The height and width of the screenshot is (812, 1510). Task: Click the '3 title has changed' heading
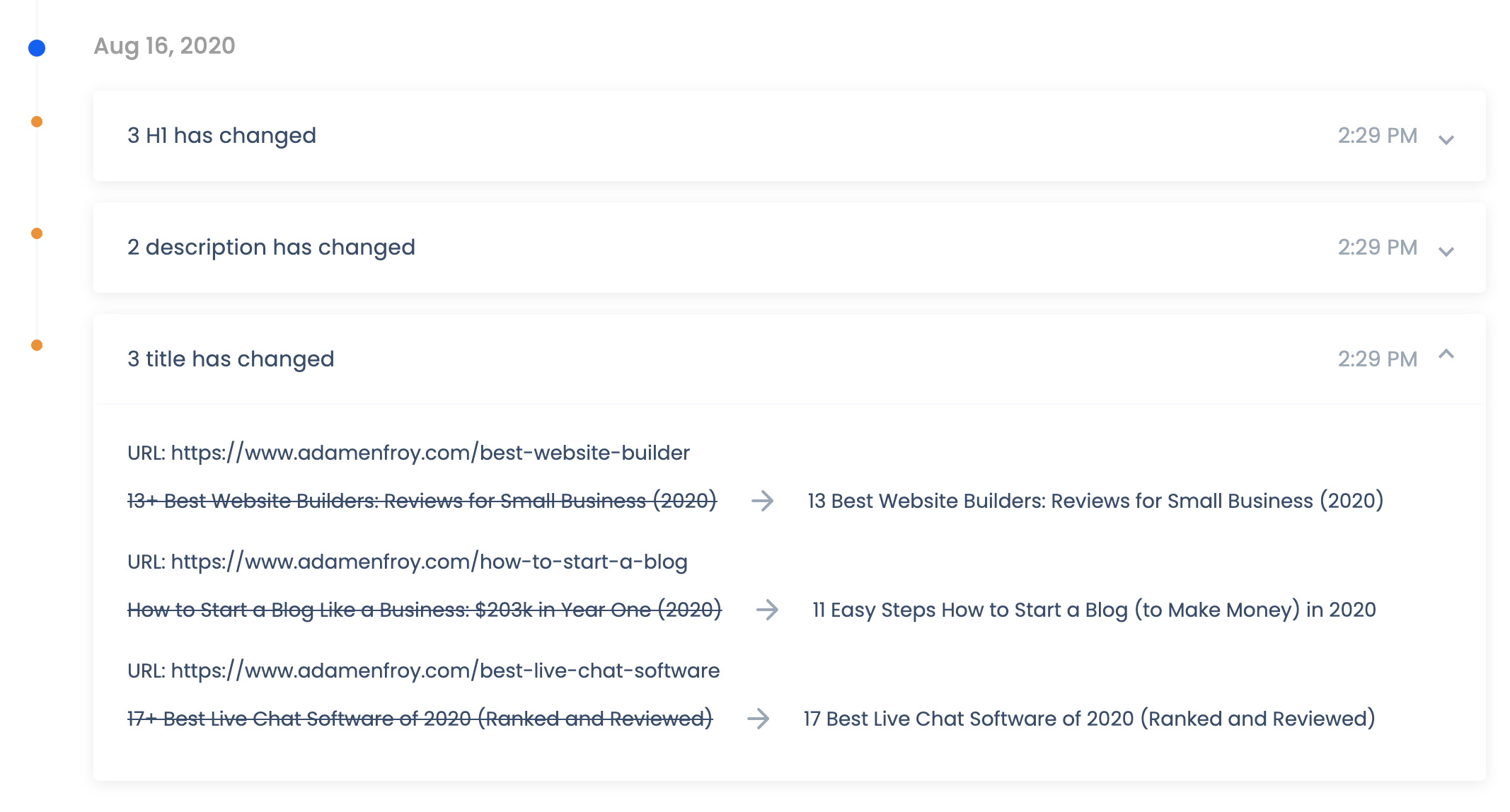coord(231,359)
